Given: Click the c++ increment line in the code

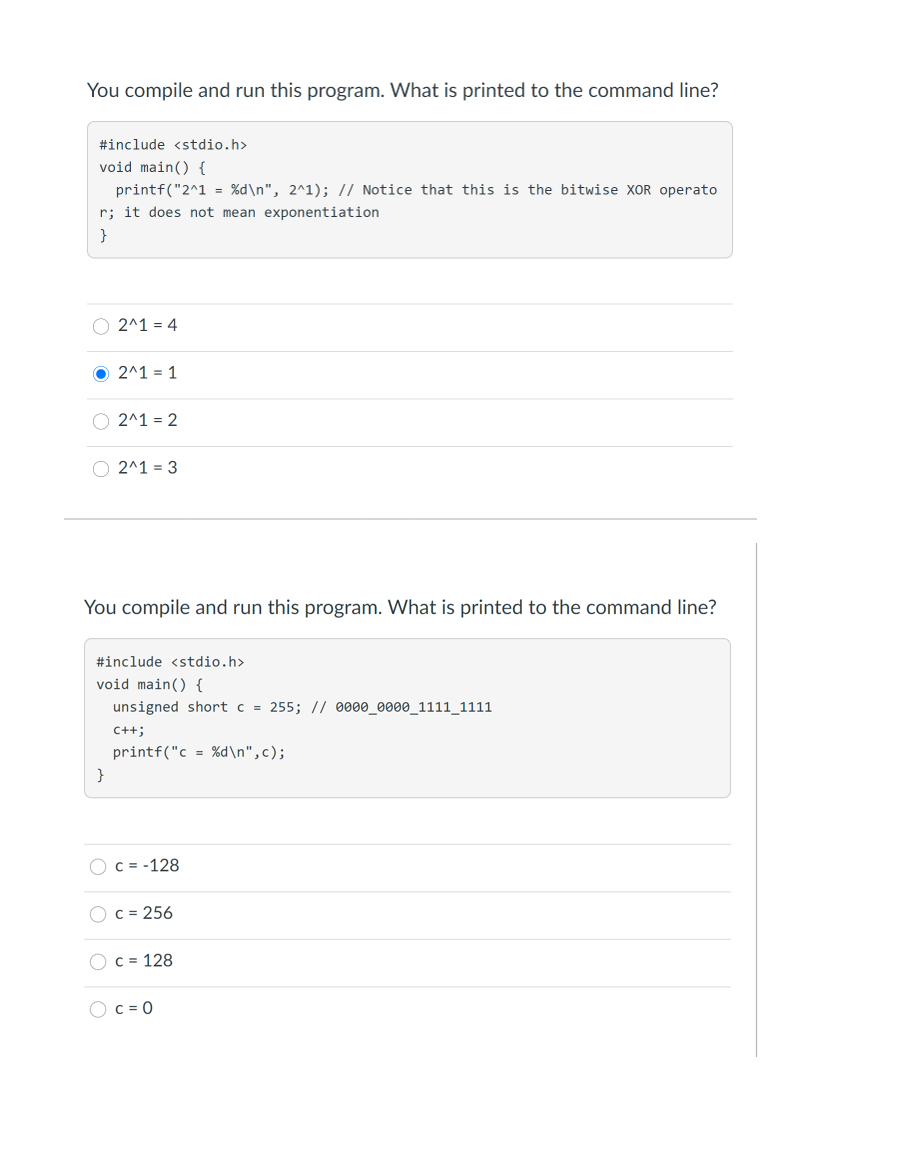Looking at the screenshot, I should coord(127,730).
